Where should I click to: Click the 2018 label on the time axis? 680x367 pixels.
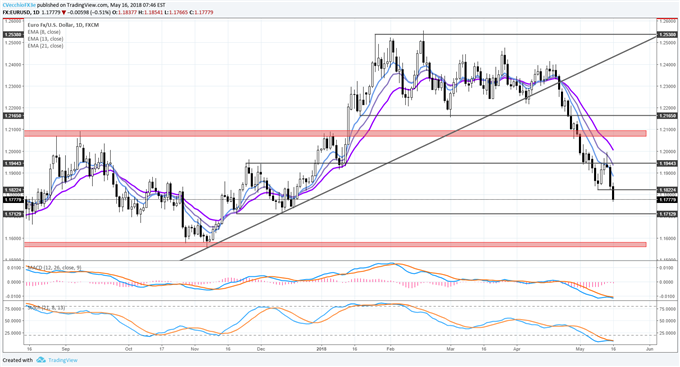[x=321, y=348]
